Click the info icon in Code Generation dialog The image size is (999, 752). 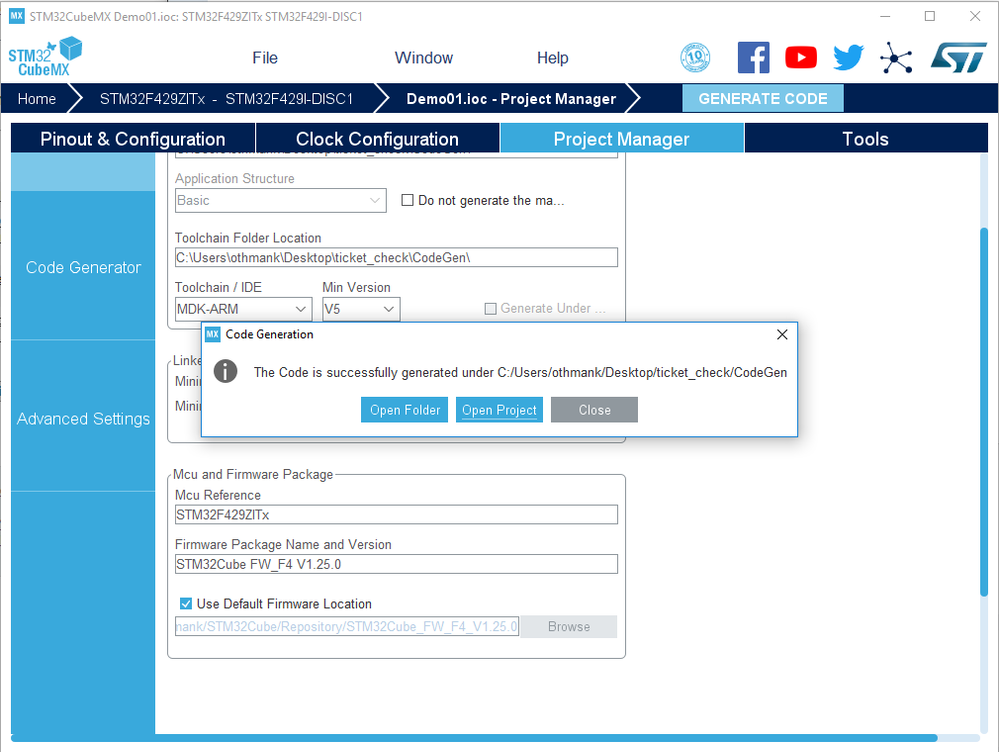point(226,371)
